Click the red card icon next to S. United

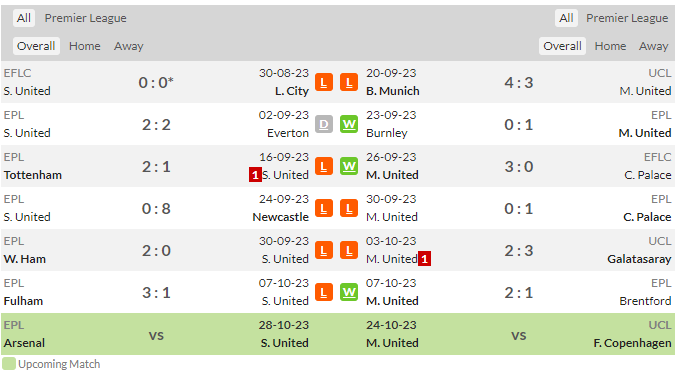point(255,175)
